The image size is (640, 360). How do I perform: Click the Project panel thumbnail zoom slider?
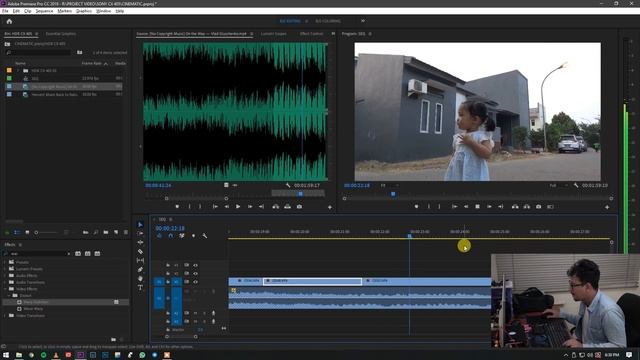click(46, 232)
